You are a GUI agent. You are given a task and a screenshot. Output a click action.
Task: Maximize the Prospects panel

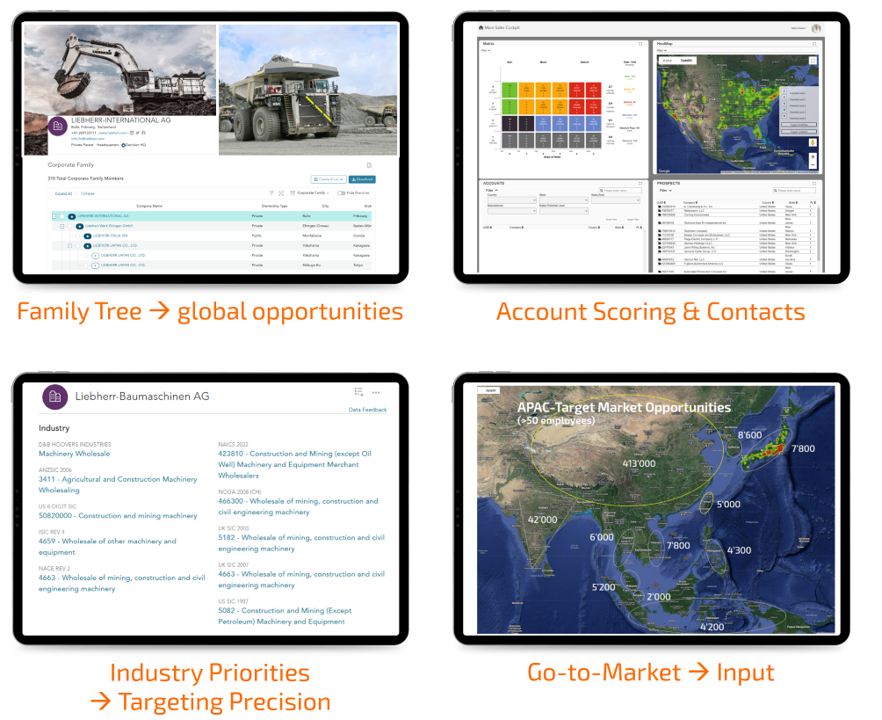814,183
